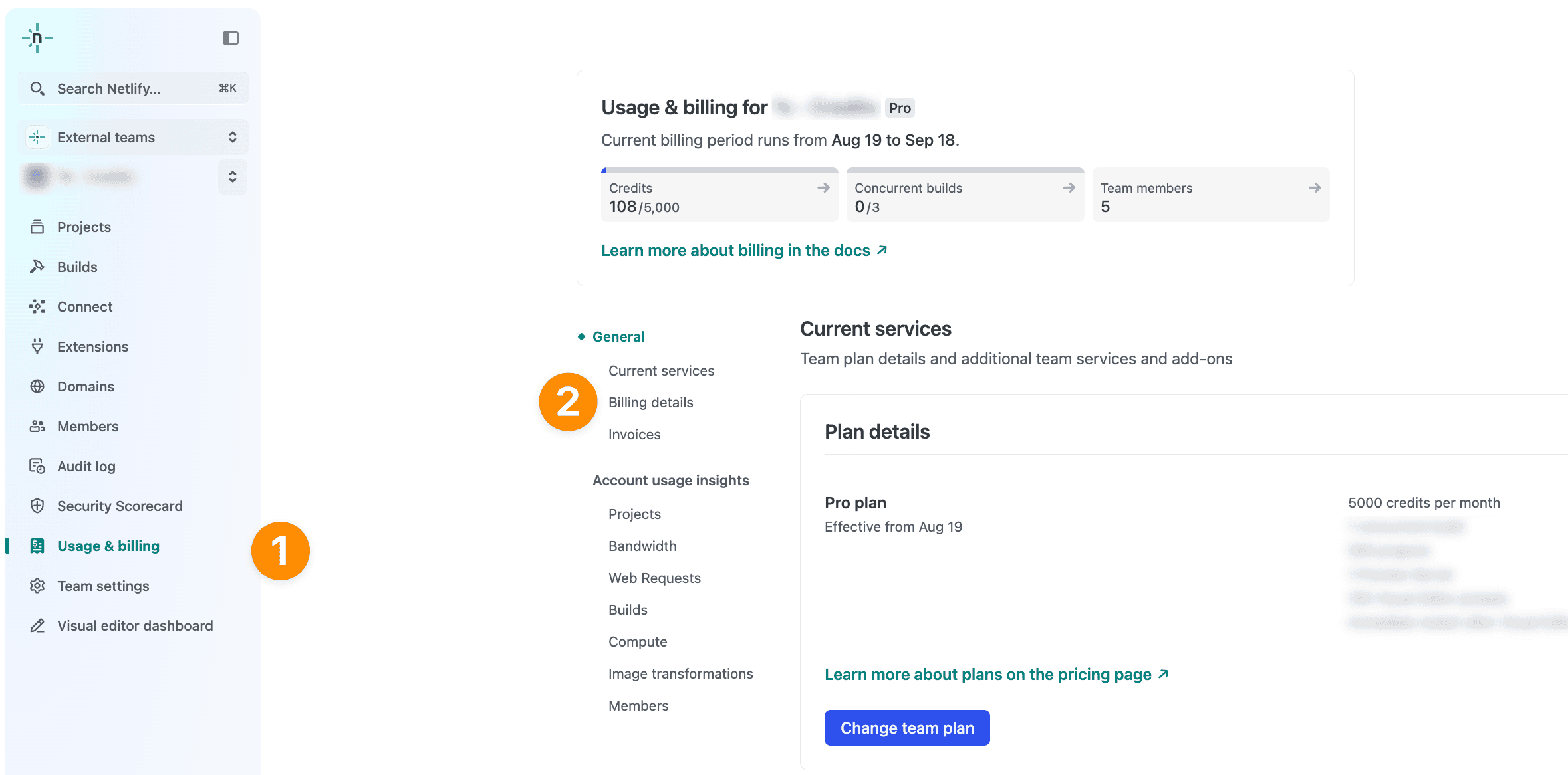Open Invoices in the General section
Viewport: 1568px width, 775px height.
(x=634, y=434)
